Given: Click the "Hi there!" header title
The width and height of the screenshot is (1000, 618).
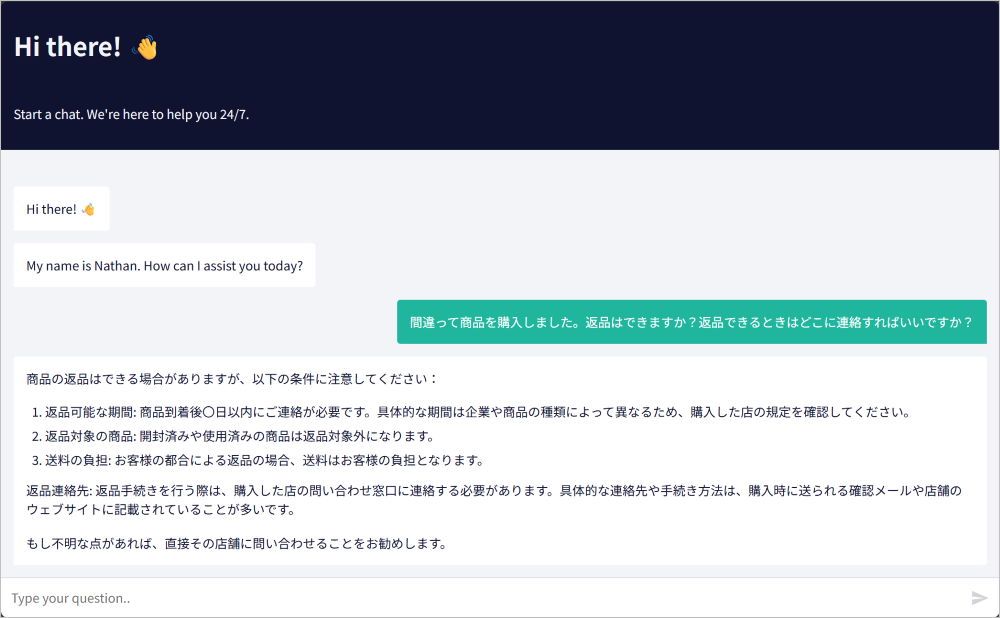Looking at the screenshot, I should coord(67,47).
